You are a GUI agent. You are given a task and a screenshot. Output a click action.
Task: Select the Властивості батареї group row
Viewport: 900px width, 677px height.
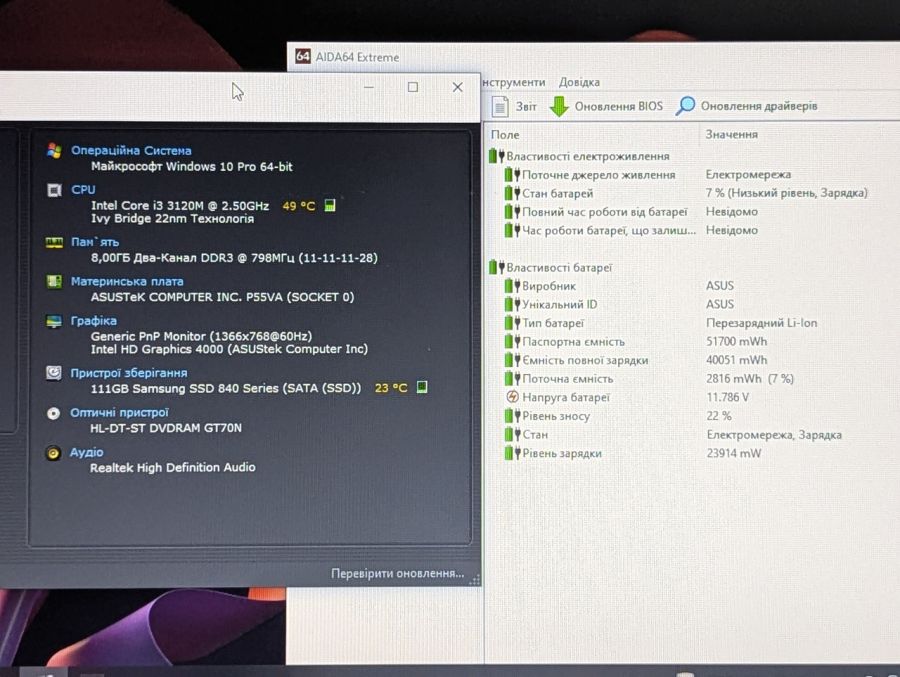[x=551, y=268]
